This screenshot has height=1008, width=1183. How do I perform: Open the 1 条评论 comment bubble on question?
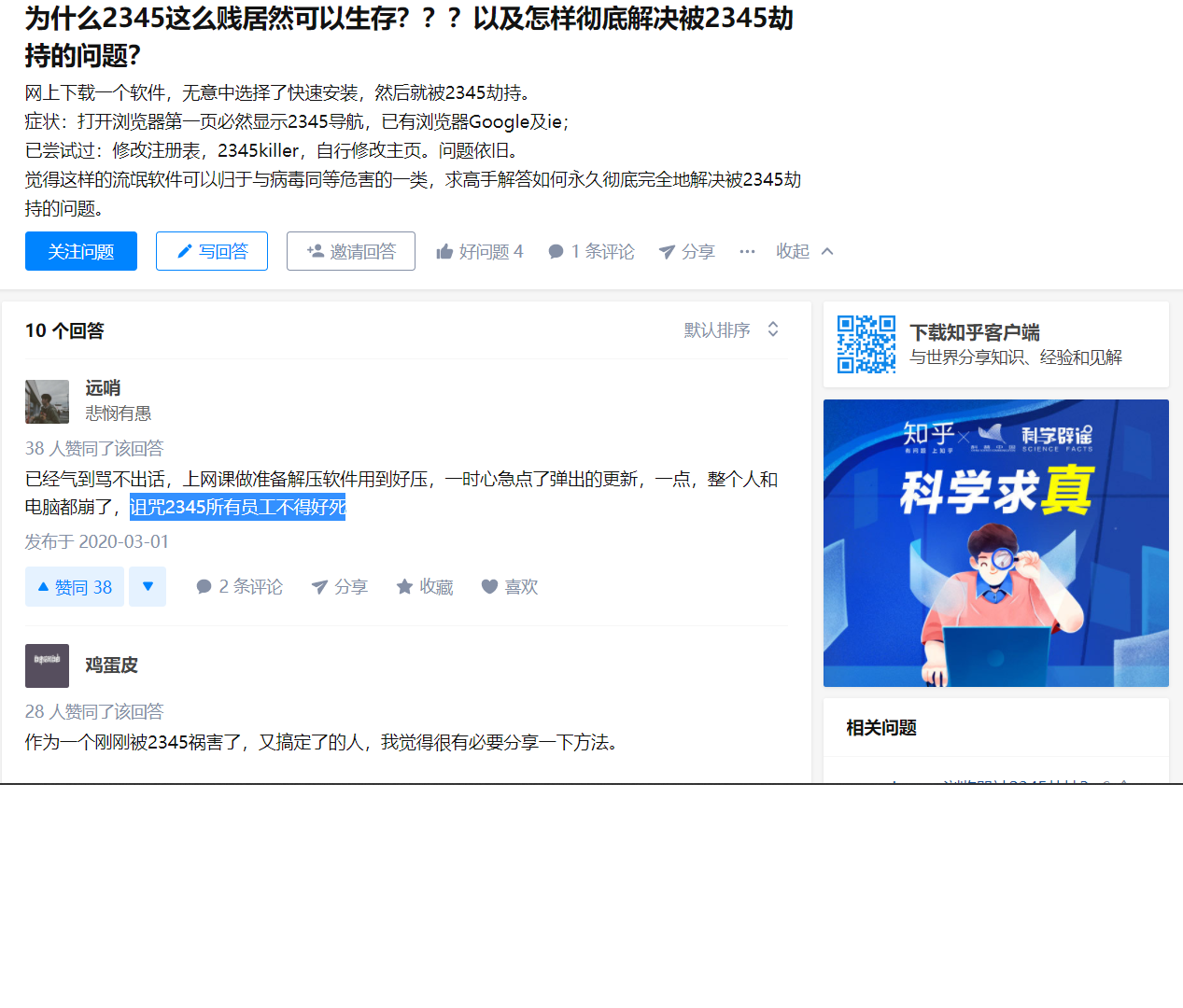[591, 251]
